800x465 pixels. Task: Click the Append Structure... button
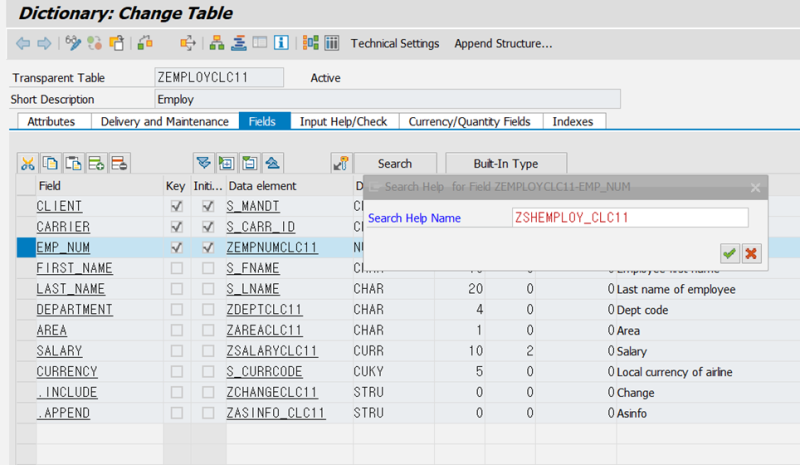coord(503,43)
